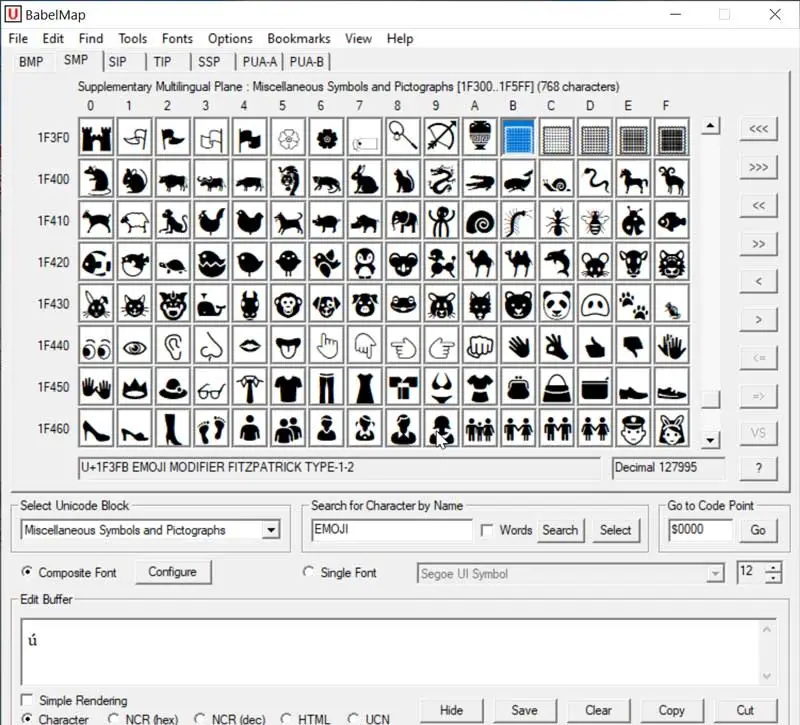Click the Configure button

coord(172,572)
